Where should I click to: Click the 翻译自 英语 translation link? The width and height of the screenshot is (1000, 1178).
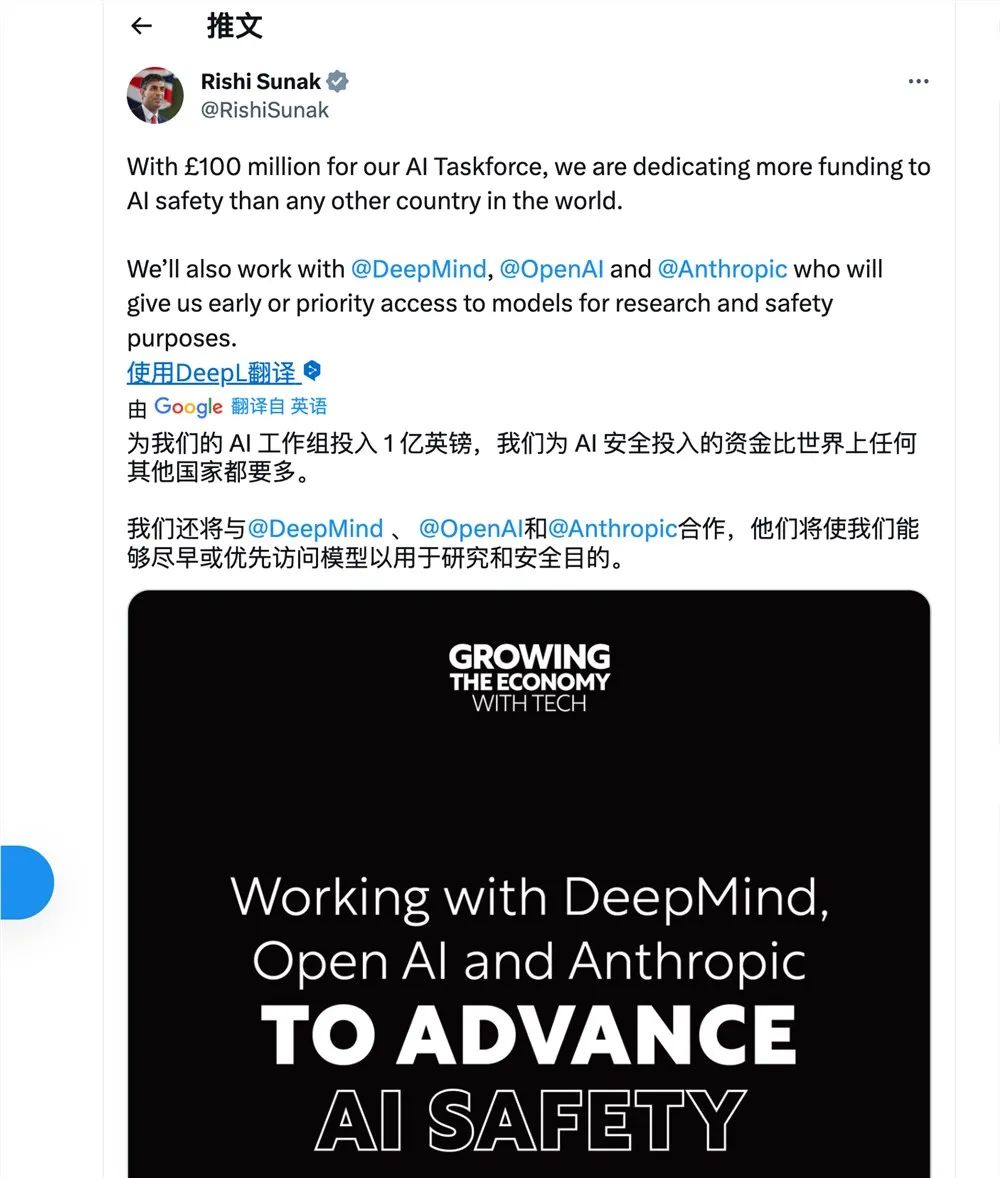279,406
